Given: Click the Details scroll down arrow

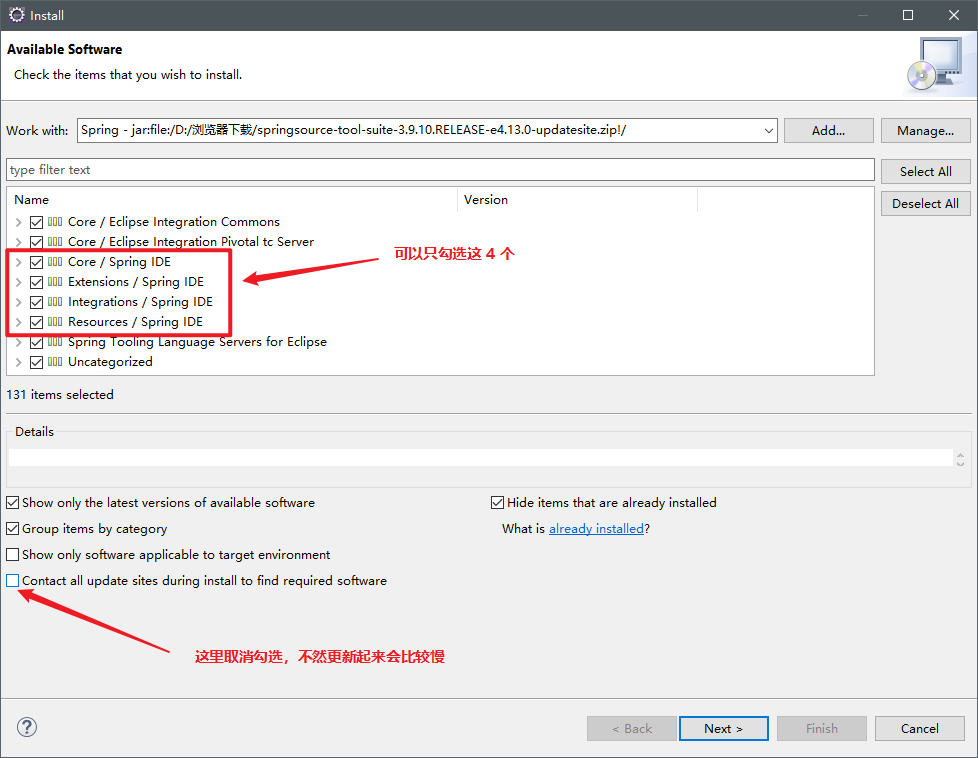Looking at the screenshot, I should coord(961,463).
